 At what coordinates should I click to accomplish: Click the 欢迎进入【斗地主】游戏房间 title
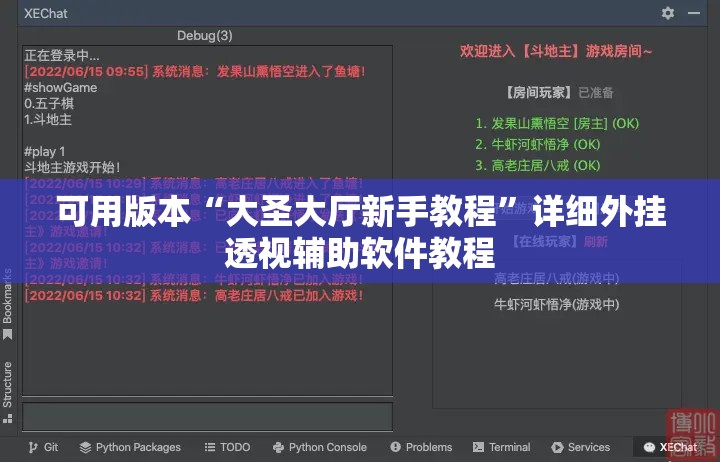[x=556, y=51]
